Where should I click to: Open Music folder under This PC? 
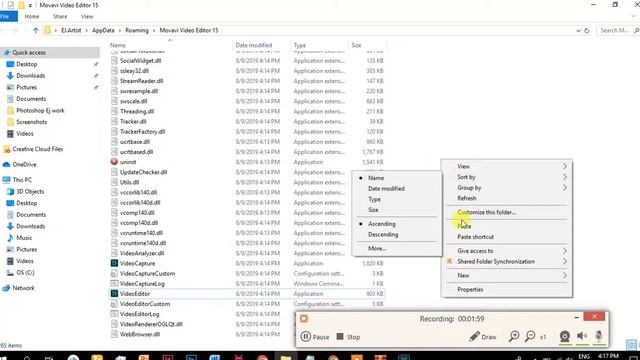click(24, 238)
